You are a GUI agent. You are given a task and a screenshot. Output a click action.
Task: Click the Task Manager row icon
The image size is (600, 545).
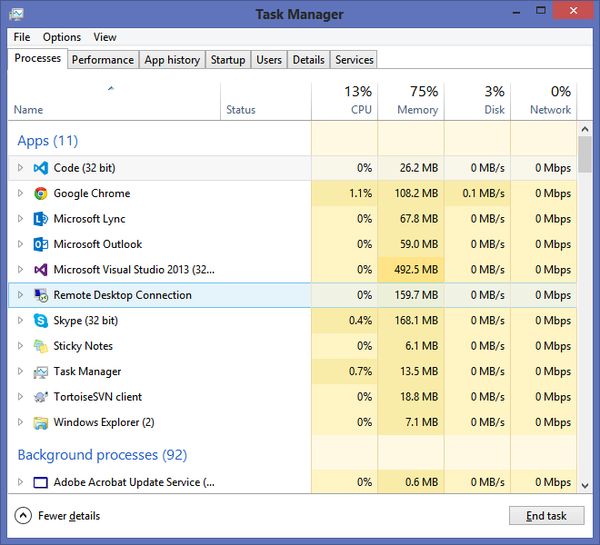tap(41, 372)
